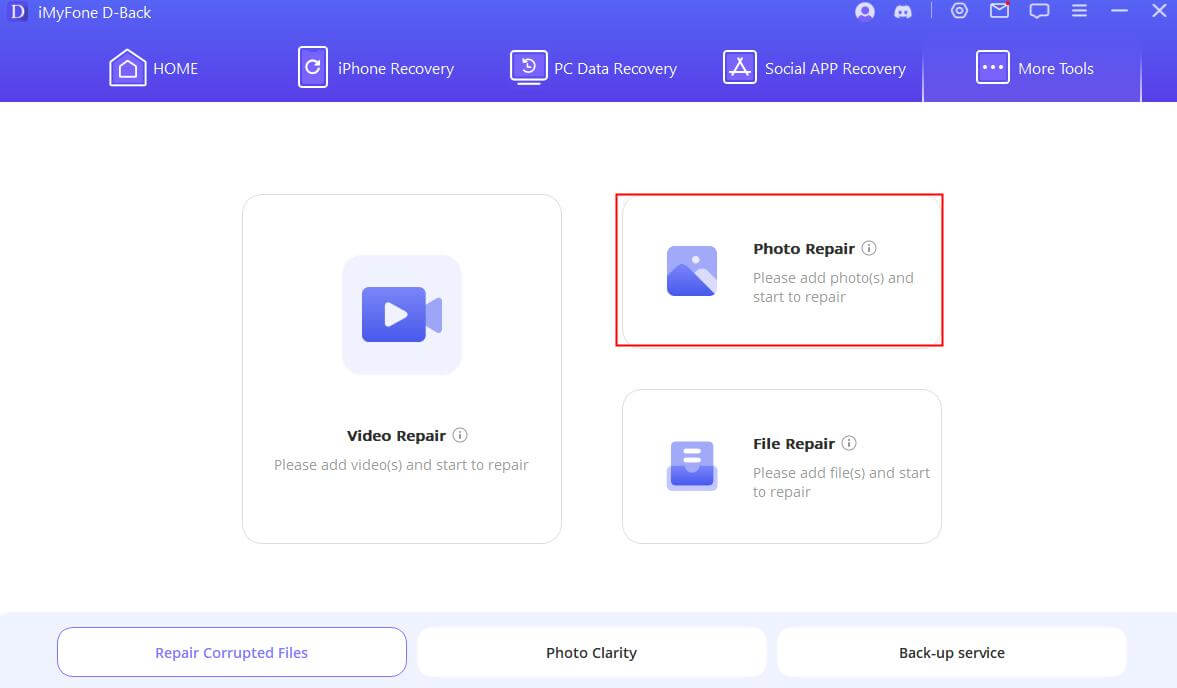Minimize the D-Back window
Viewport: 1177px width, 688px height.
pos(1119,11)
